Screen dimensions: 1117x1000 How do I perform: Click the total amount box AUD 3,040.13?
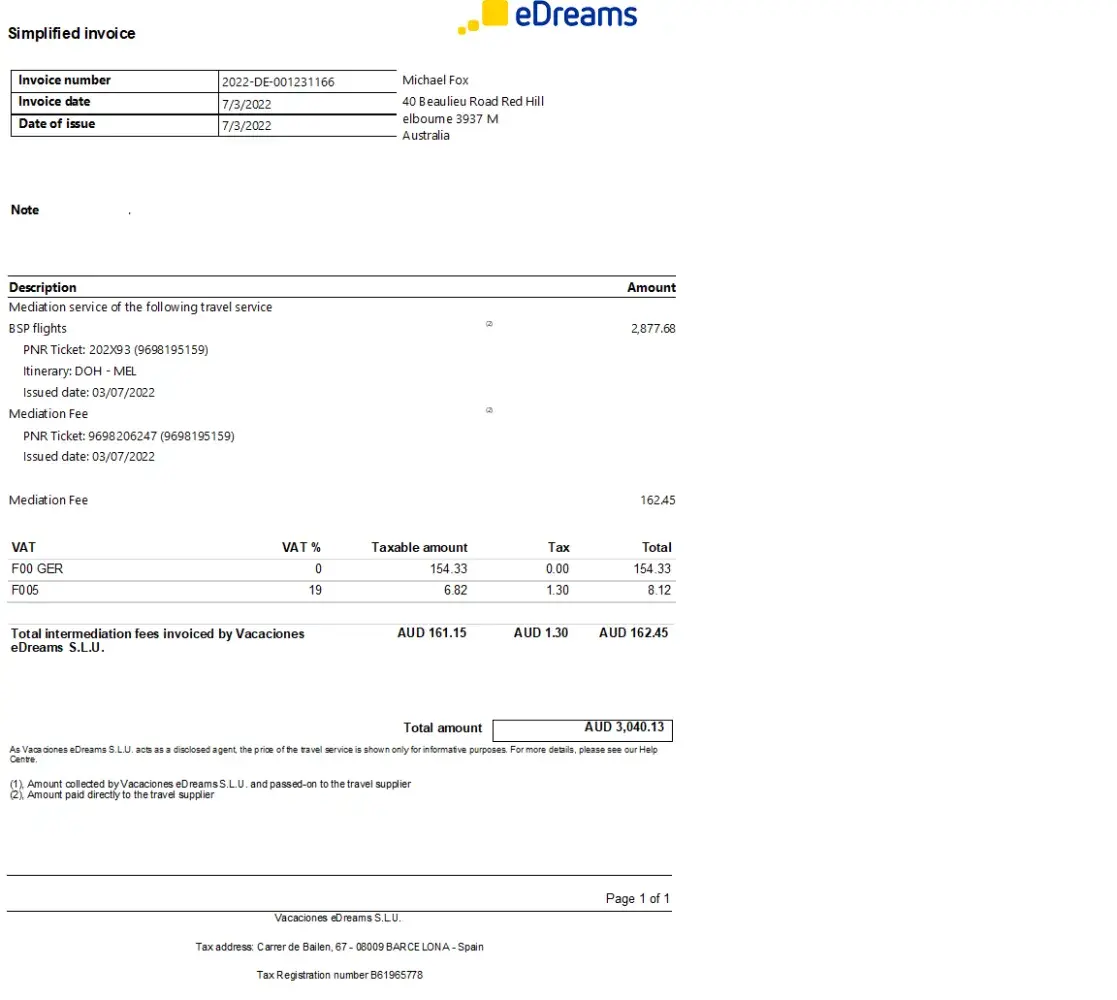582,730
